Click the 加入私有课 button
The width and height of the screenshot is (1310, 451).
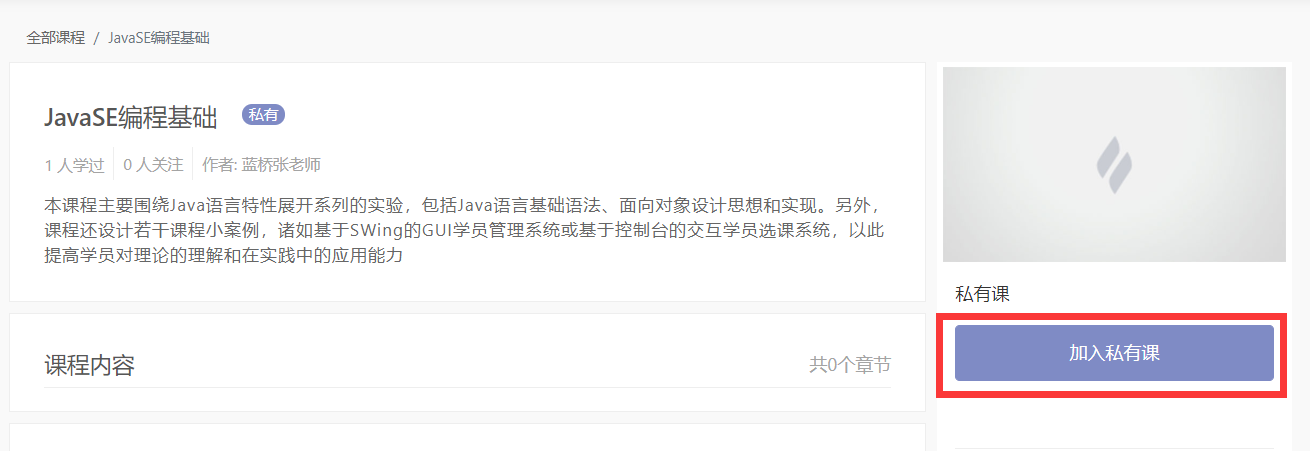click(1114, 353)
